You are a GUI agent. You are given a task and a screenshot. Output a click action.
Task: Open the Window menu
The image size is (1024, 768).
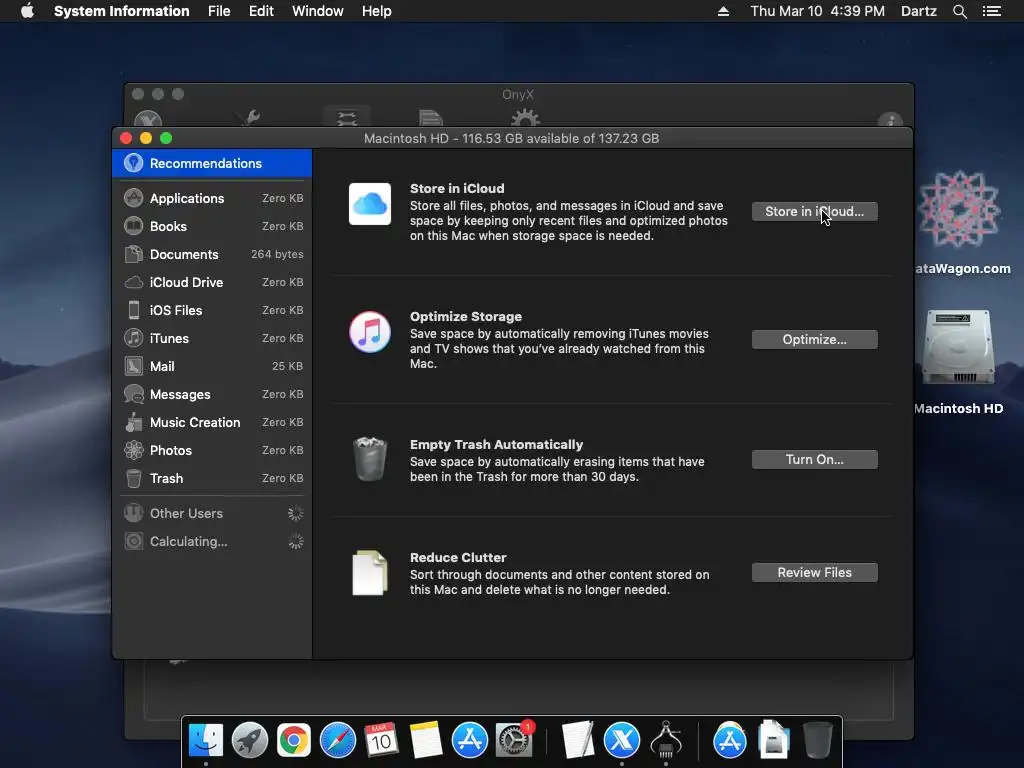[317, 11]
